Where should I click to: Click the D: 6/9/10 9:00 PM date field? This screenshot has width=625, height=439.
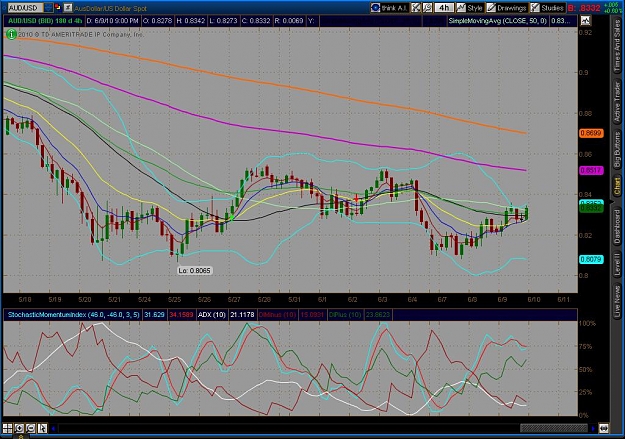point(112,21)
